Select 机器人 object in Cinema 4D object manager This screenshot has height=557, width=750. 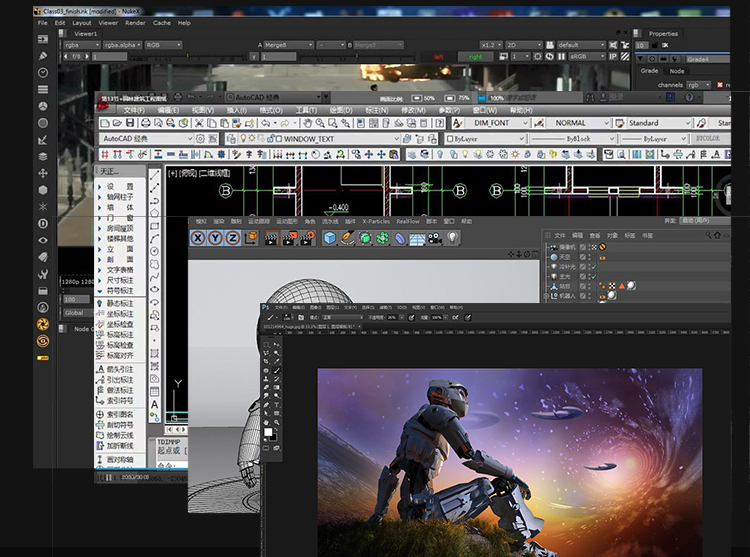click(x=567, y=296)
